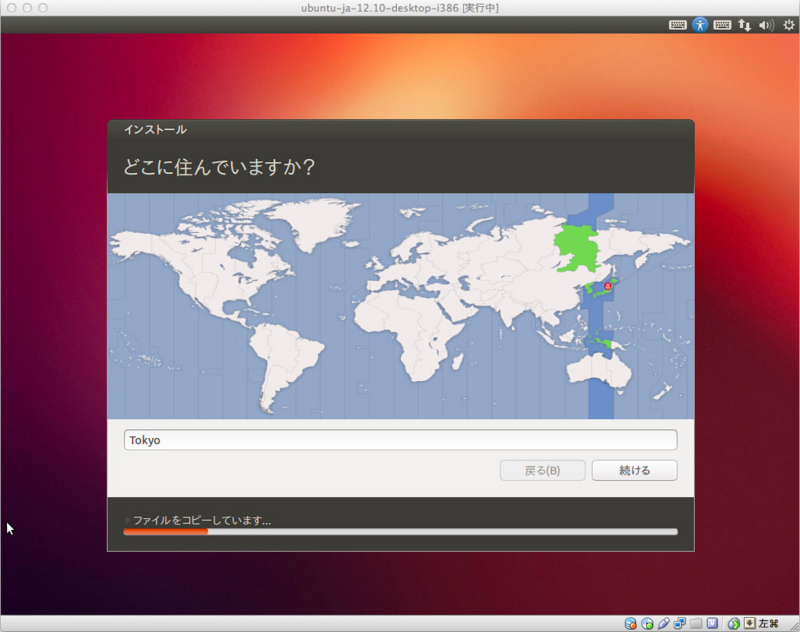Click the ファイルをコピーしています... status text
This screenshot has height=632, width=800.
202,520
